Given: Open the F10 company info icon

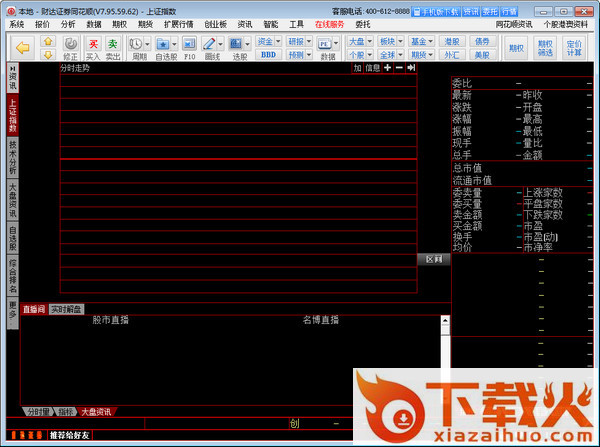Looking at the screenshot, I should tap(189, 44).
